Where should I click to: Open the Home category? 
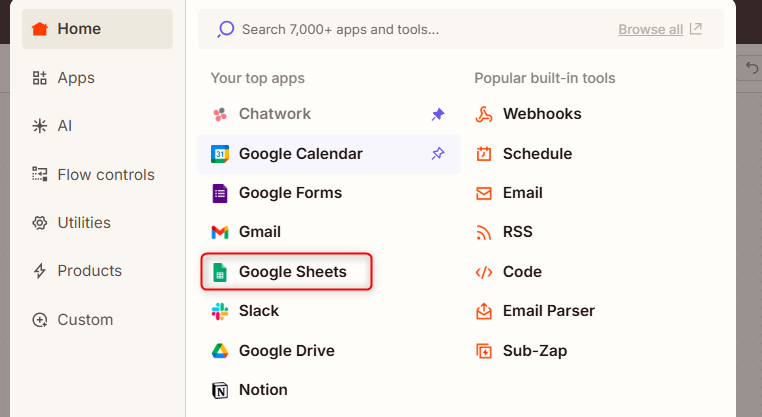pos(97,29)
